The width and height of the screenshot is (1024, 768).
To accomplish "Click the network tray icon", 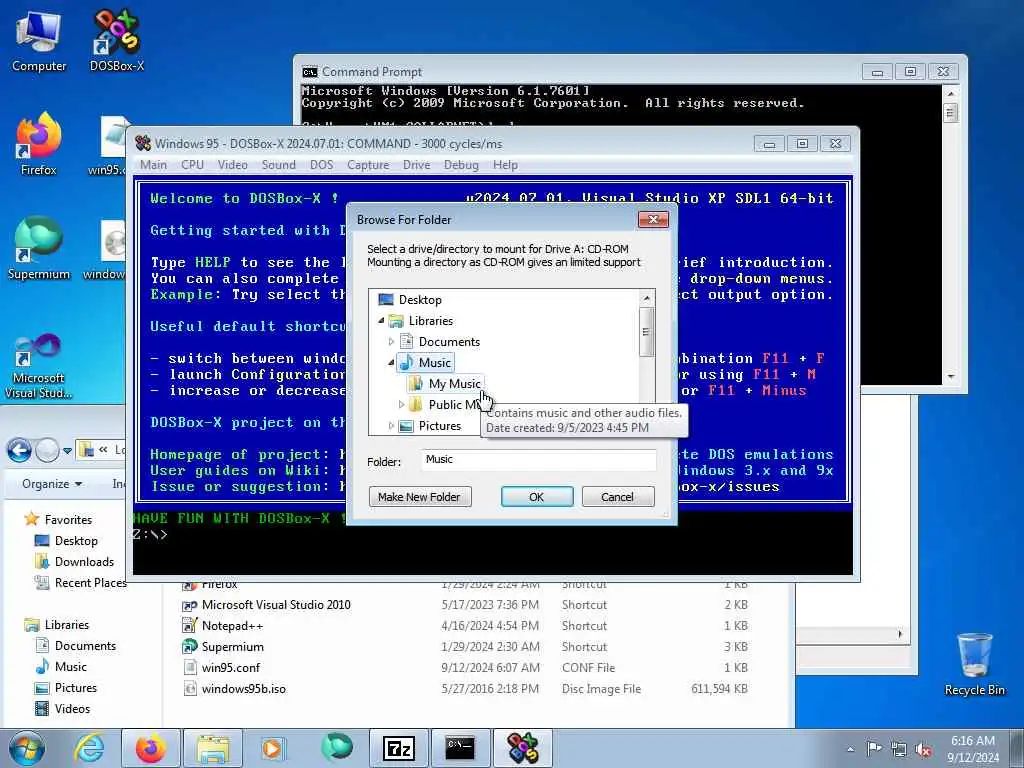I will [899, 749].
